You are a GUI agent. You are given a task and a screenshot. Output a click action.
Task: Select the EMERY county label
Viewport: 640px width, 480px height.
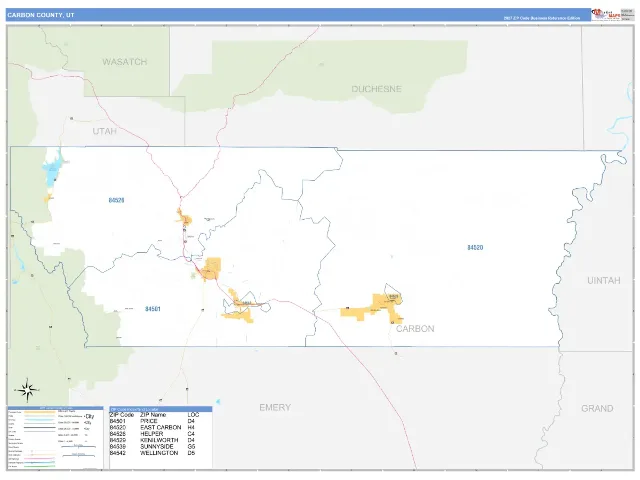(275, 407)
